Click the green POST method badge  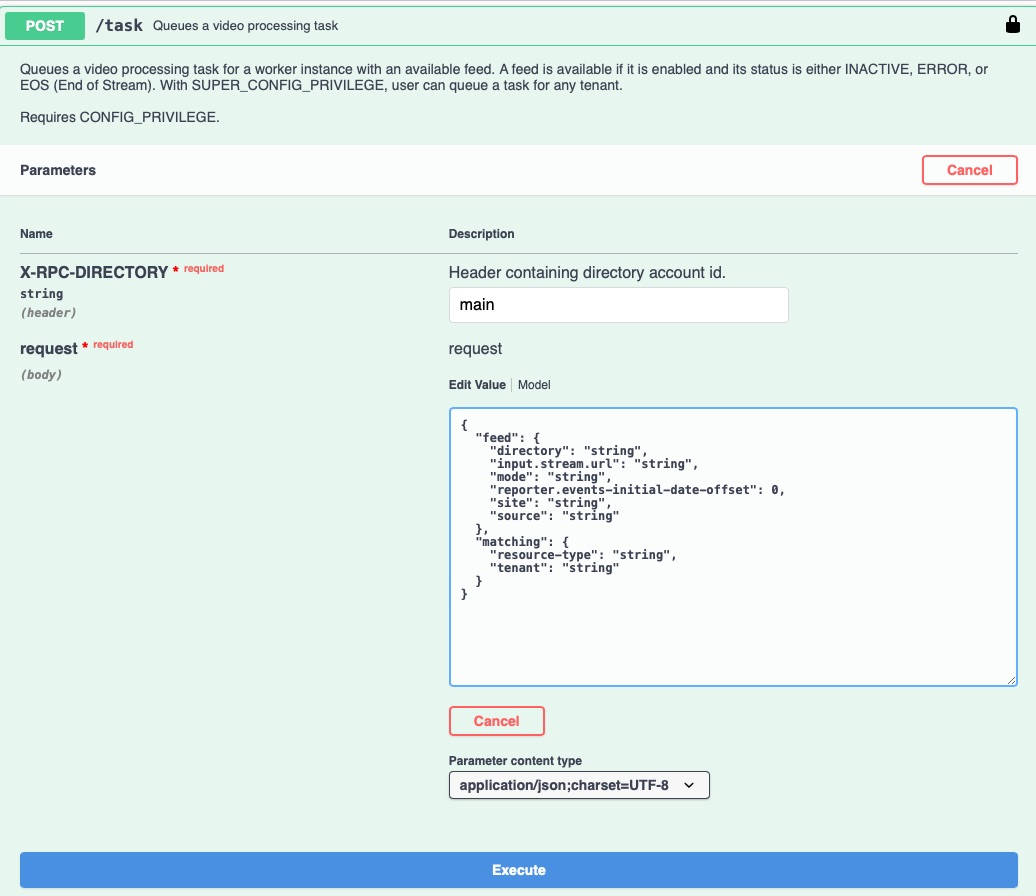[45, 26]
